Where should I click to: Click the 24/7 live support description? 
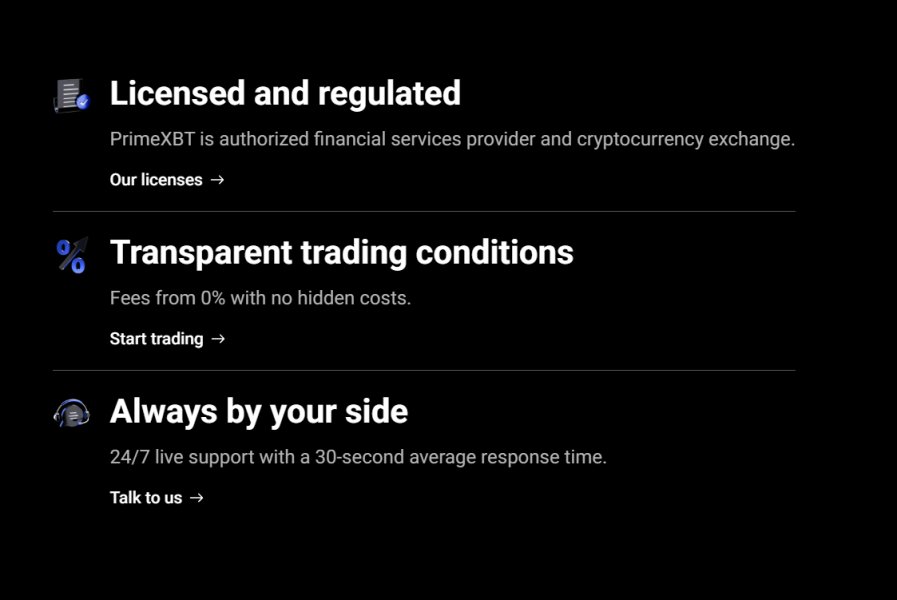[358, 457]
